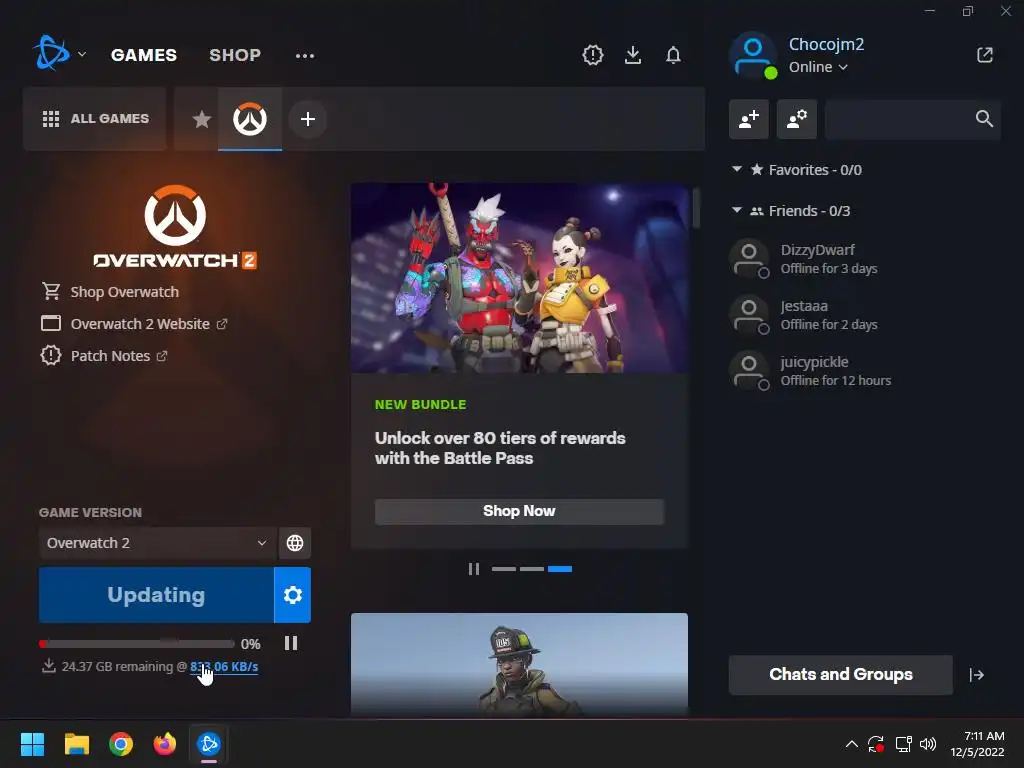Click the Overwatch 2 logo
The image size is (1024, 768).
175,227
